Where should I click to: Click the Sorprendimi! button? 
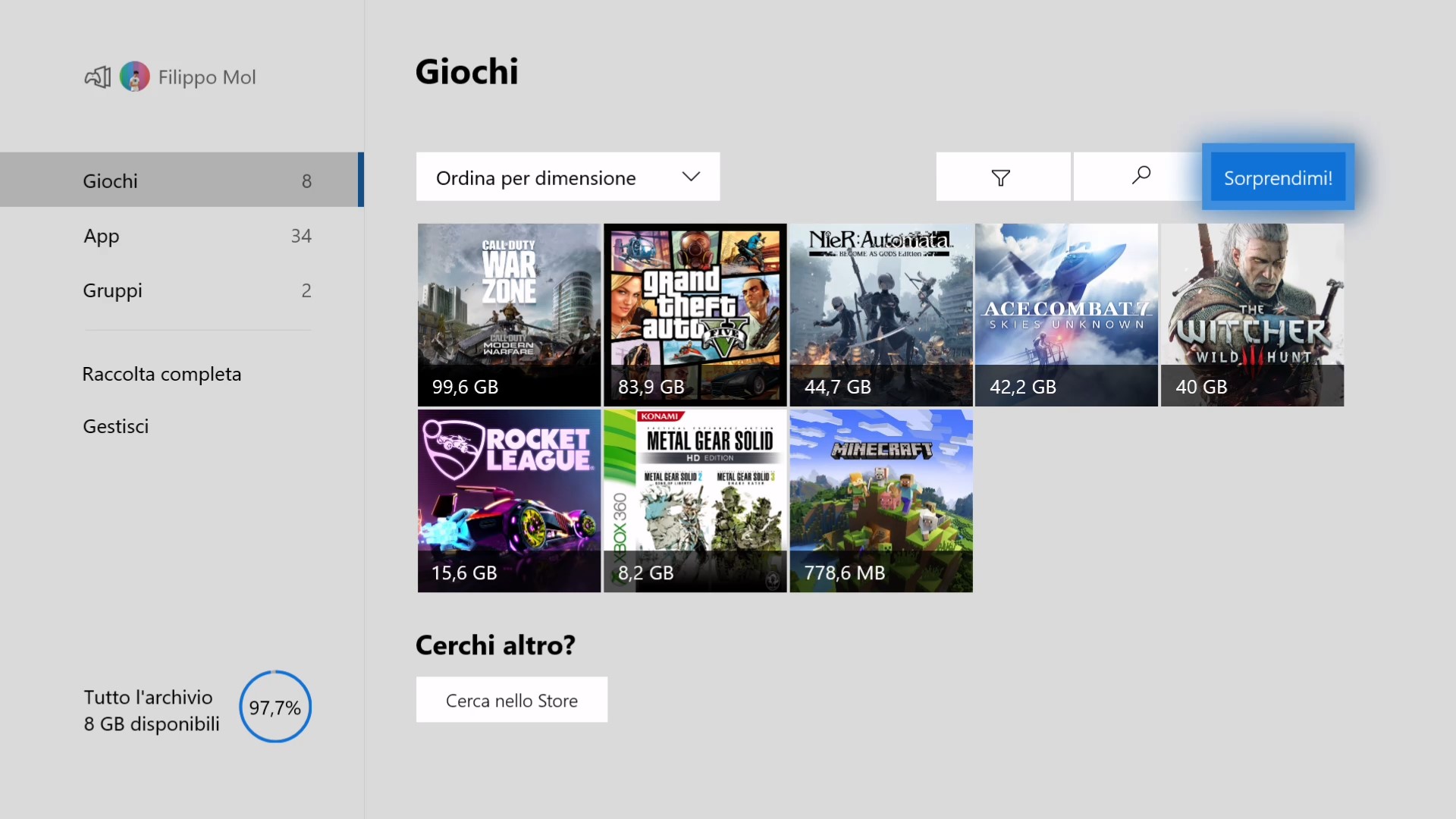1278,177
